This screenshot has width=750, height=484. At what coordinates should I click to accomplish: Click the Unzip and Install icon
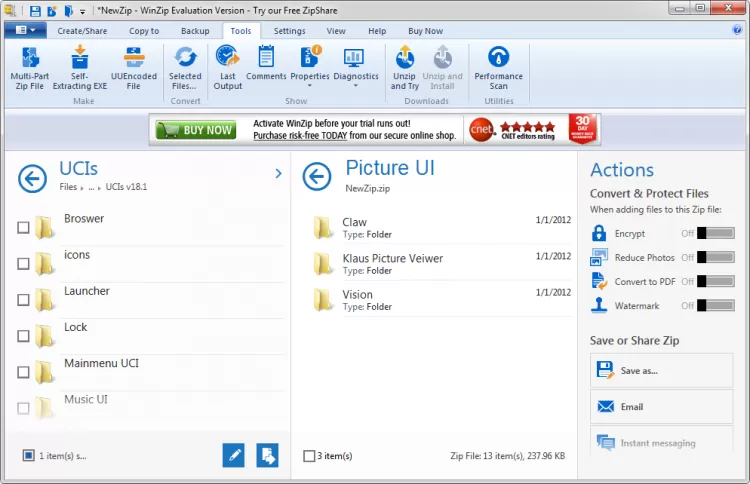pyautogui.click(x=442, y=58)
